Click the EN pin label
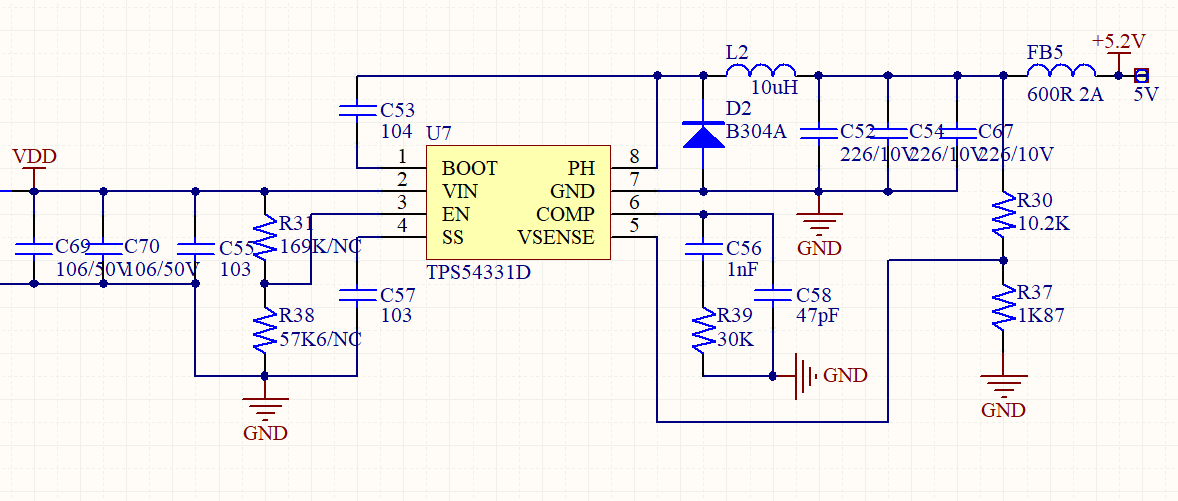Image resolution: width=1178 pixels, height=501 pixels. click(455, 214)
